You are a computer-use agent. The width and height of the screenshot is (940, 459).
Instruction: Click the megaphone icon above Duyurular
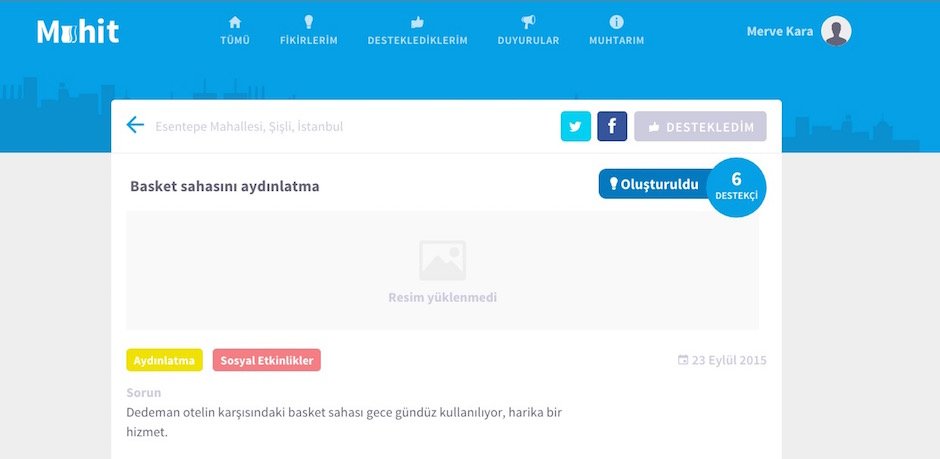click(528, 22)
